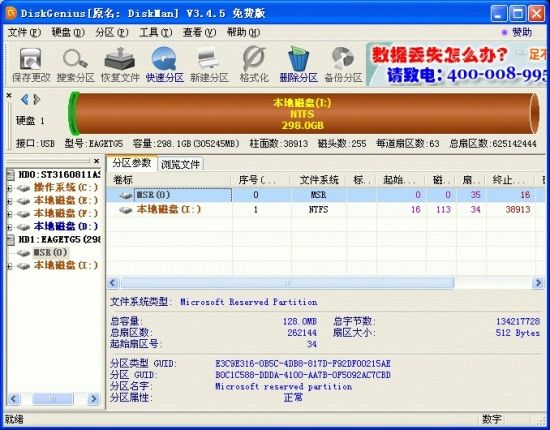
Task: Click drive icon in MSR(0) table row
Action: [x=126, y=195]
